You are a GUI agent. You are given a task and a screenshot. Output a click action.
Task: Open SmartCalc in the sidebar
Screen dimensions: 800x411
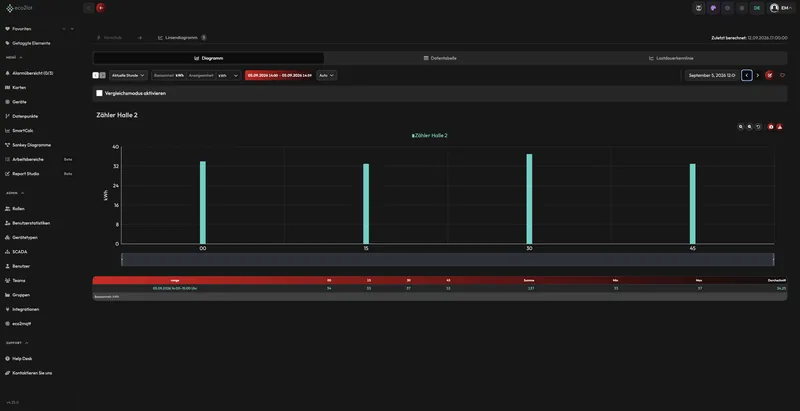(x=19, y=131)
